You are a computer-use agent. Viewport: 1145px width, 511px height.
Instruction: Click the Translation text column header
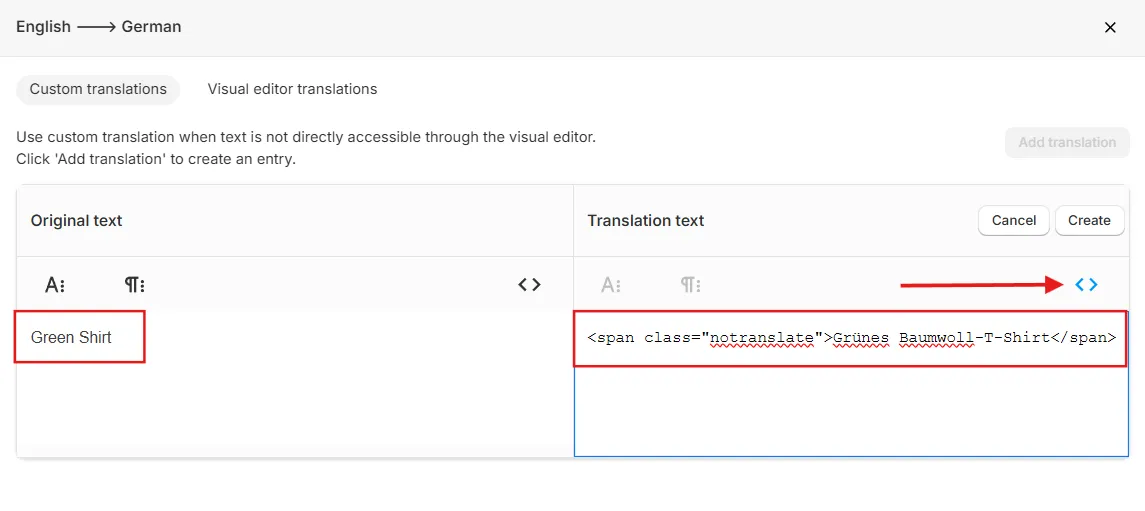tap(646, 220)
